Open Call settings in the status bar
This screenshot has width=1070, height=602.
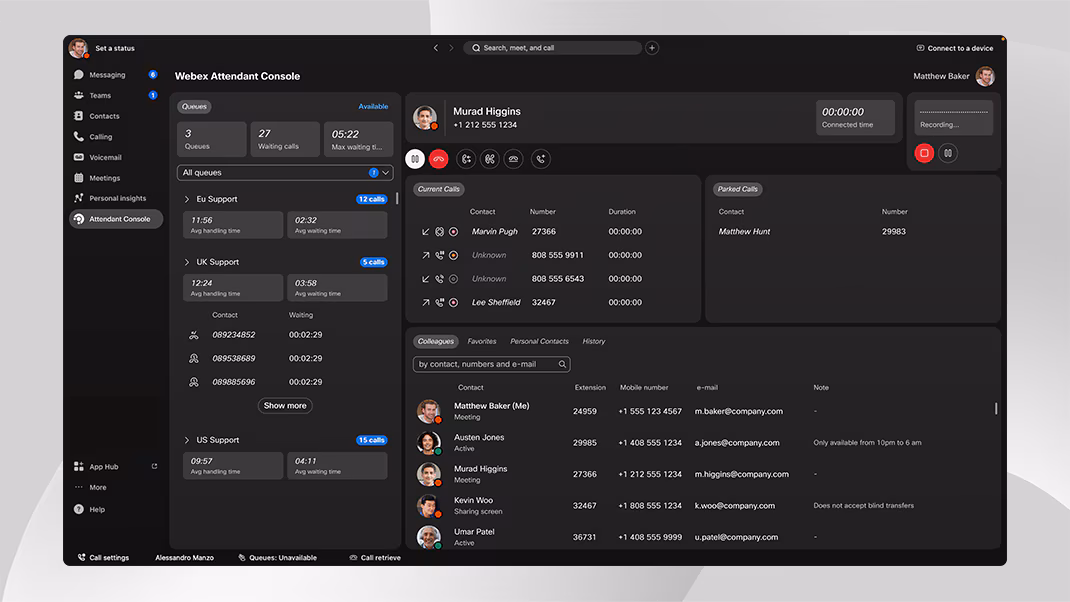[103, 557]
